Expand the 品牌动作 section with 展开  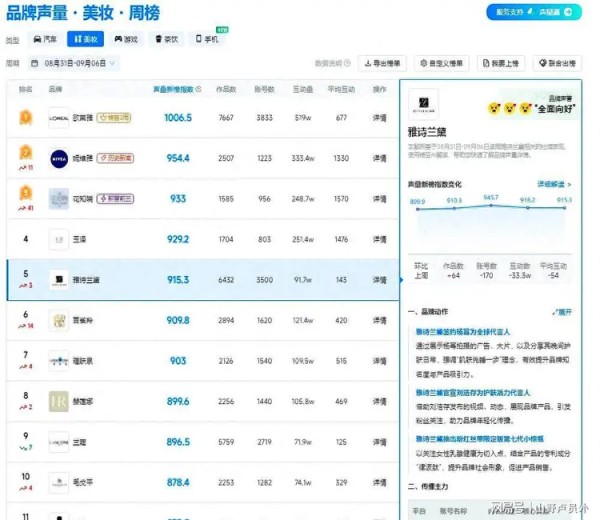pyautogui.click(x=562, y=312)
